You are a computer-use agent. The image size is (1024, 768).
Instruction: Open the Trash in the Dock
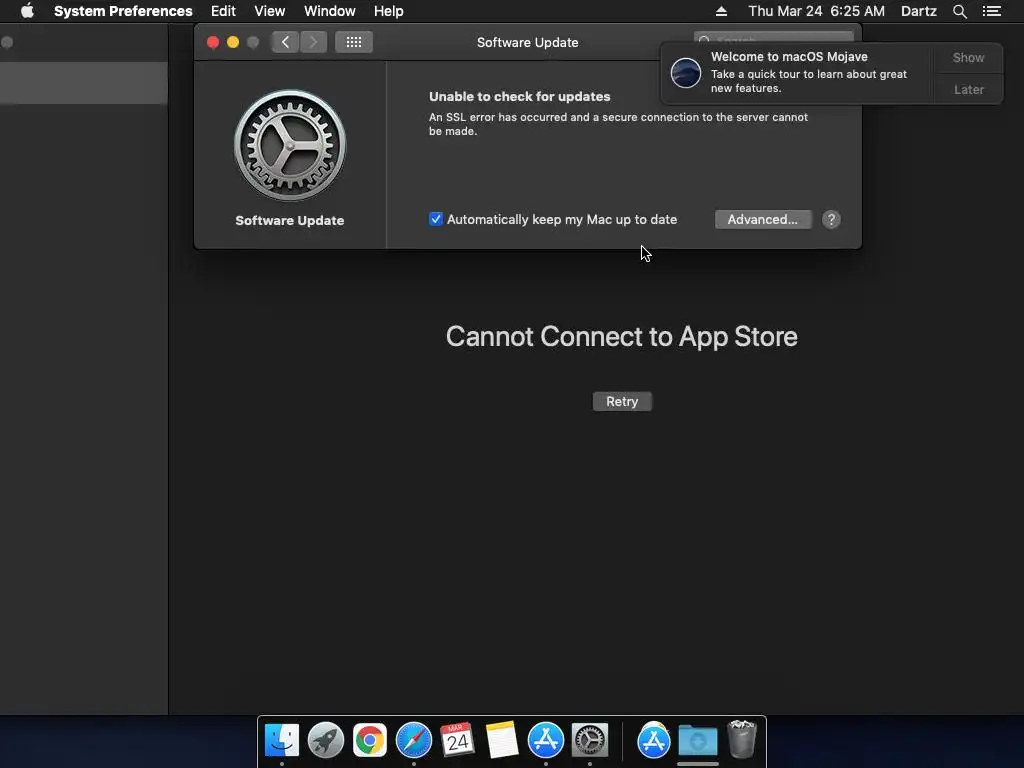coord(742,739)
